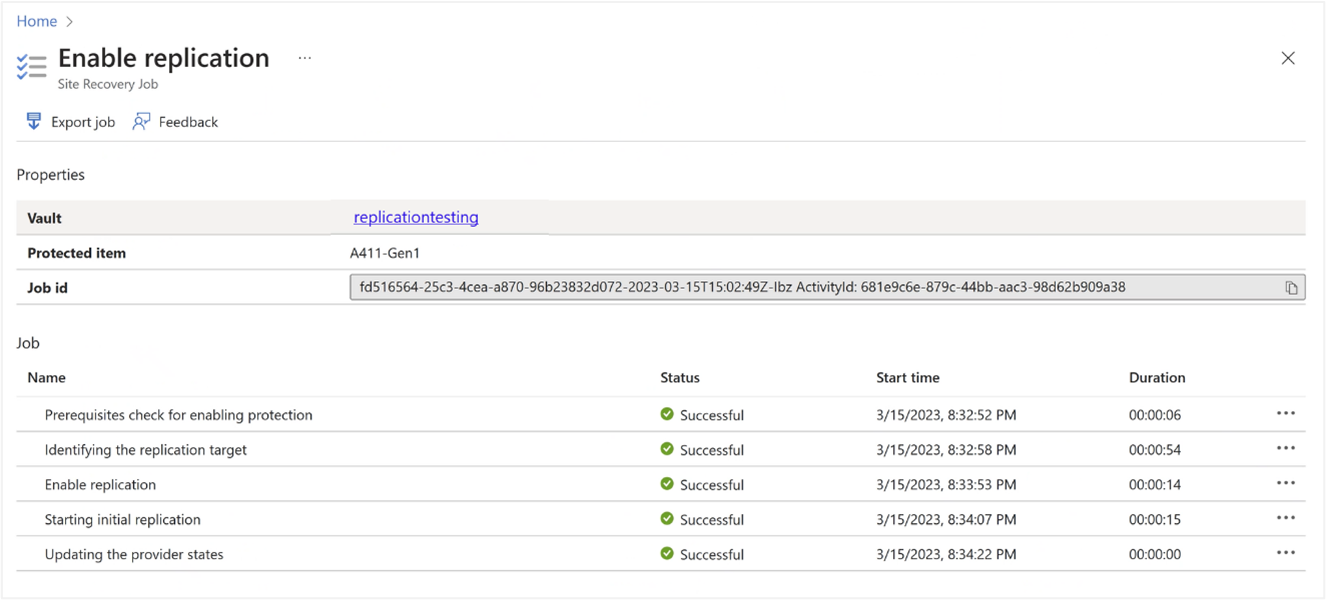
Task: Open the ellipsis menu beside Enable replication title
Action: [305, 59]
